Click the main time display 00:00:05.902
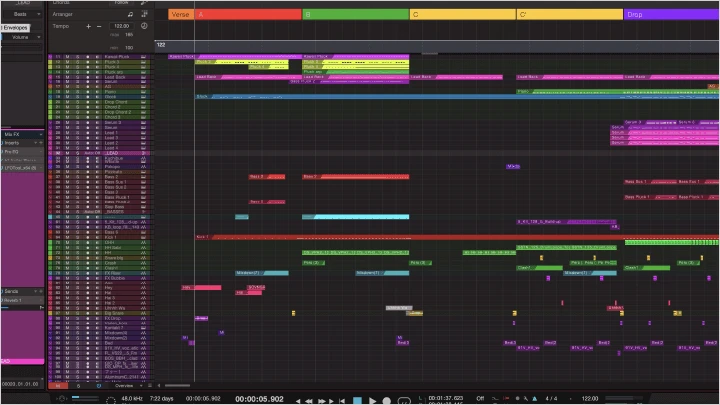The image size is (720, 405). click(x=259, y=399)
